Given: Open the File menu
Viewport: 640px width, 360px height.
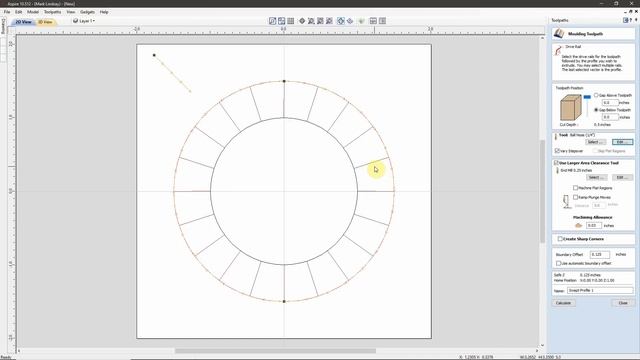Looking at the screenshot, I should (x=7, y=12).
